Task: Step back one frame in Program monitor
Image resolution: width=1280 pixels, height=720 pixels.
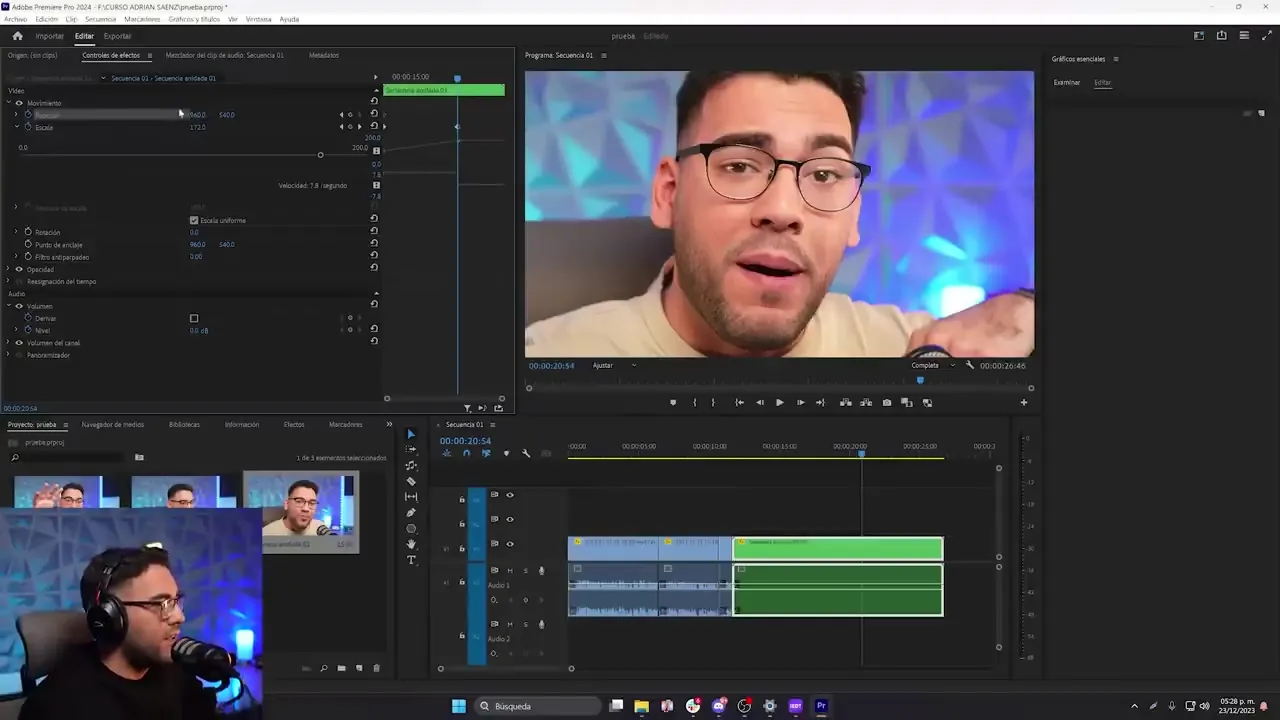Action: 760,402
